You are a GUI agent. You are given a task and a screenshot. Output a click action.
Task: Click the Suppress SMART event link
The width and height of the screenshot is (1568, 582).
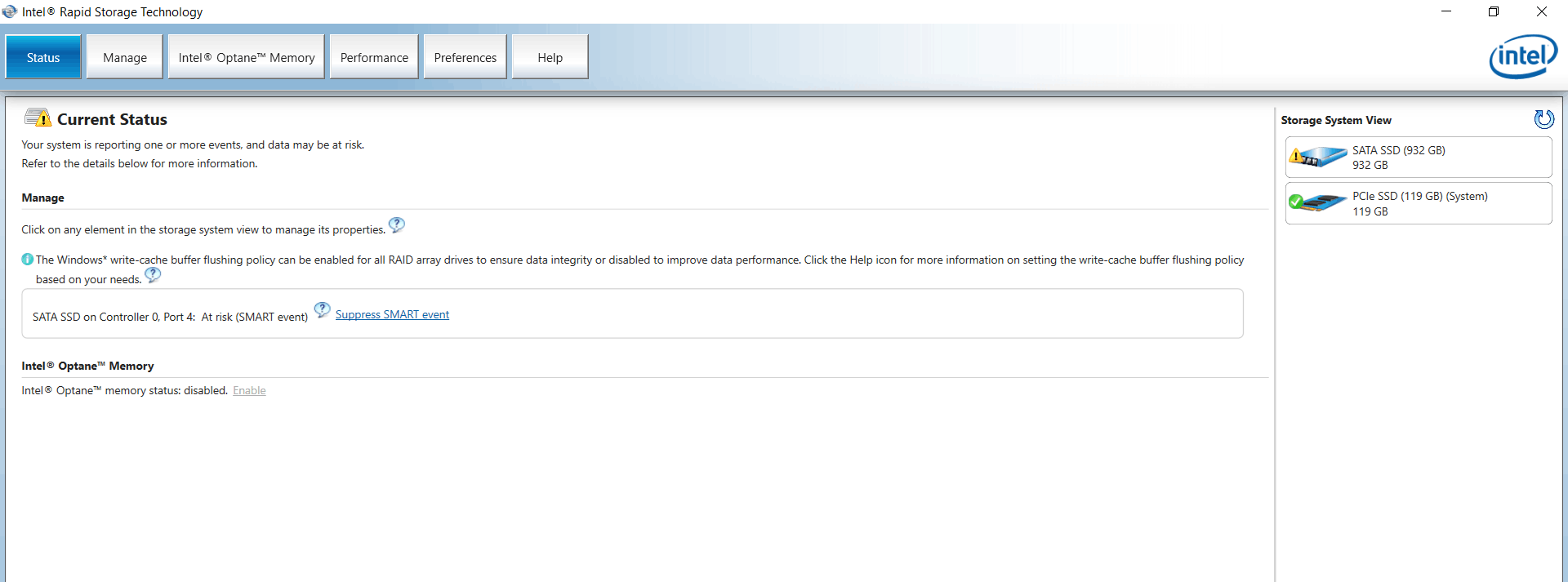click(x=392, y=314)
